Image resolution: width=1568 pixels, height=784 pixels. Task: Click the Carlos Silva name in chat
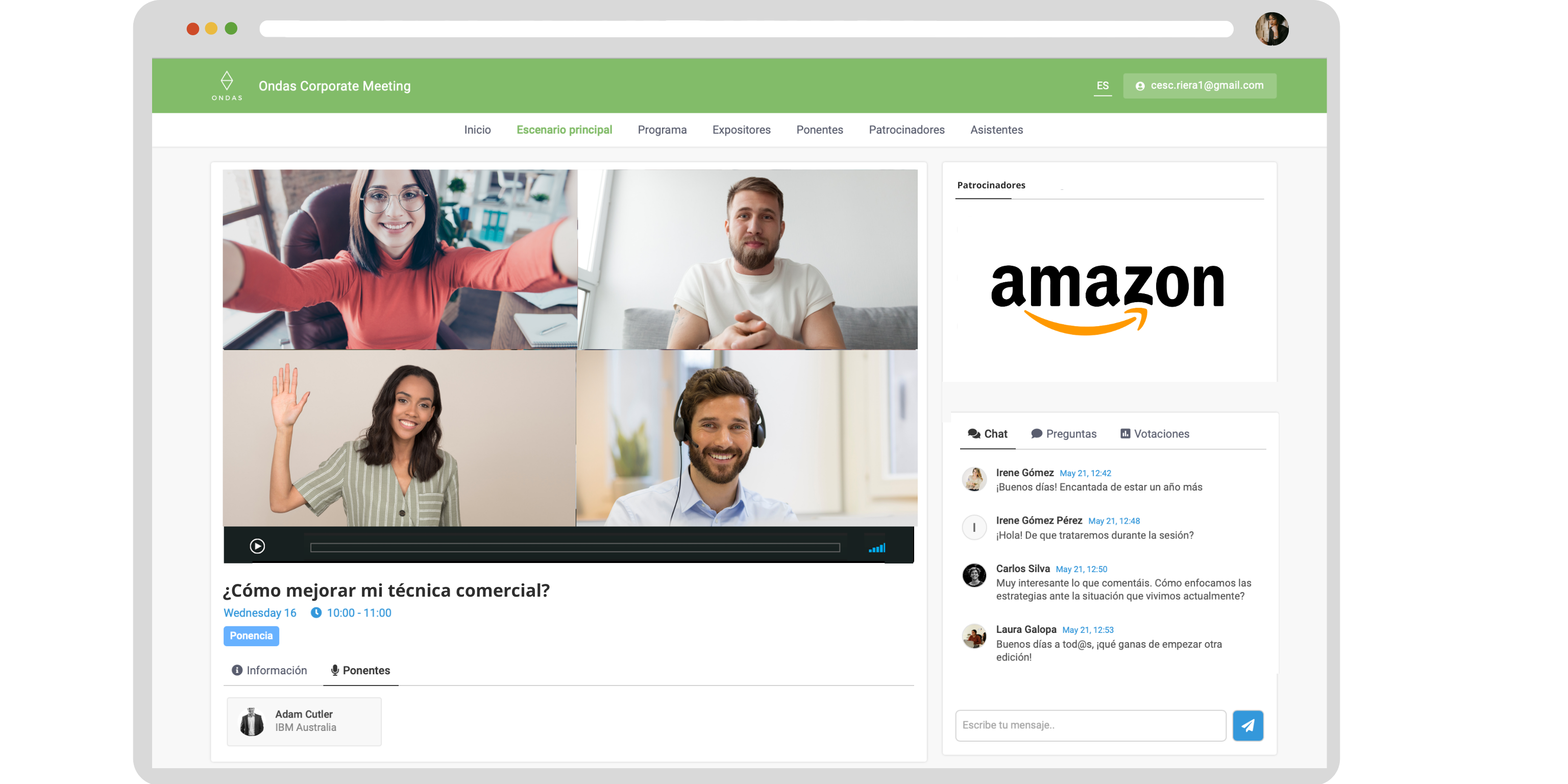pyautogui.click(x=1022, y=569)
